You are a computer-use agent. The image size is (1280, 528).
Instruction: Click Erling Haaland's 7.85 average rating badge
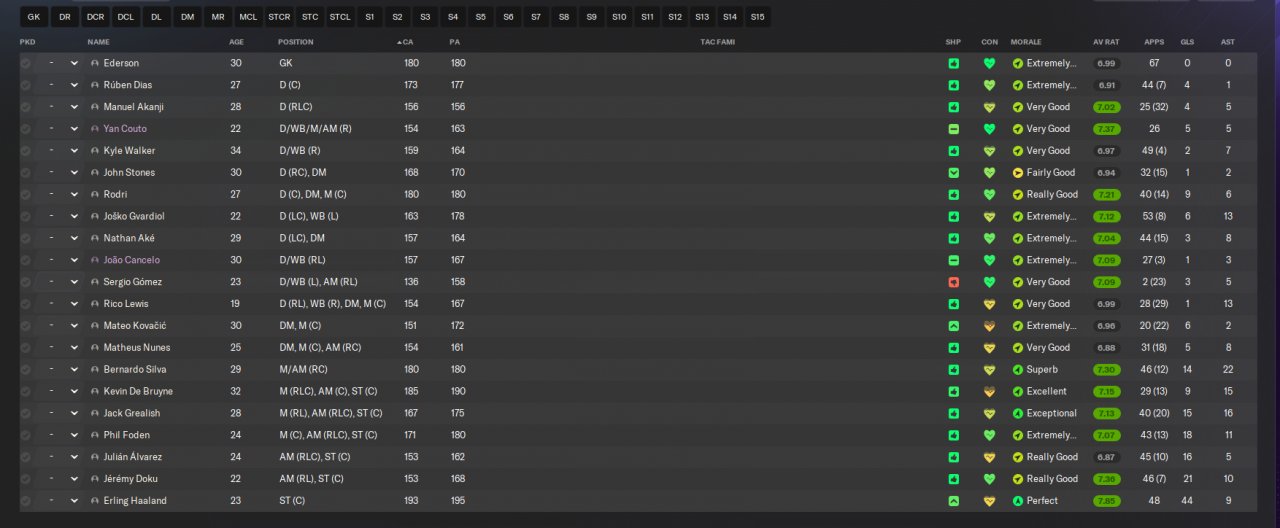point(1106,501)
